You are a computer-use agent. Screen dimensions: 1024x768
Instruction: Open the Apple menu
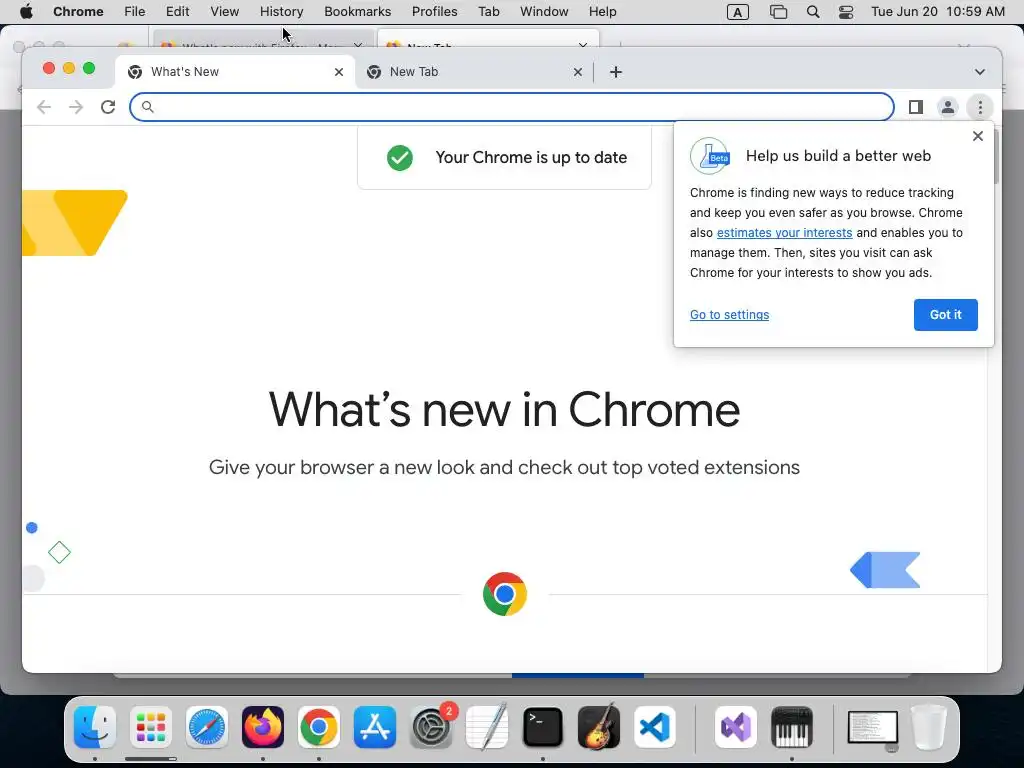(x=26, y=12)
